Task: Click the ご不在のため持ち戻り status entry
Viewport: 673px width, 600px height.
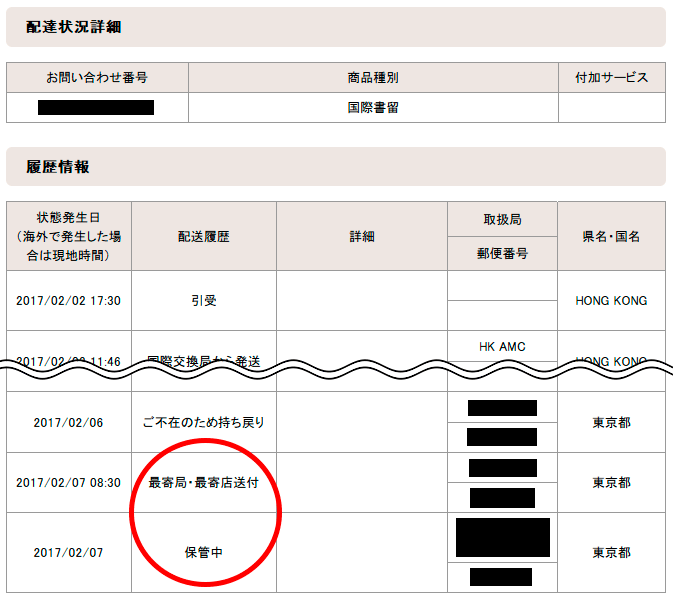Action: click(x=204, y=423)
